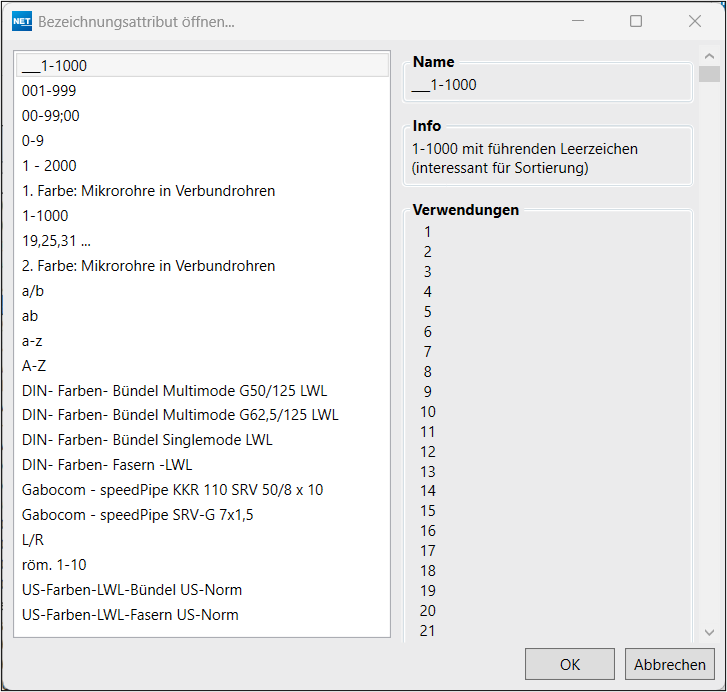Pick the 'a/b' list entry
The image size is (727, 692).
[202, 291]
